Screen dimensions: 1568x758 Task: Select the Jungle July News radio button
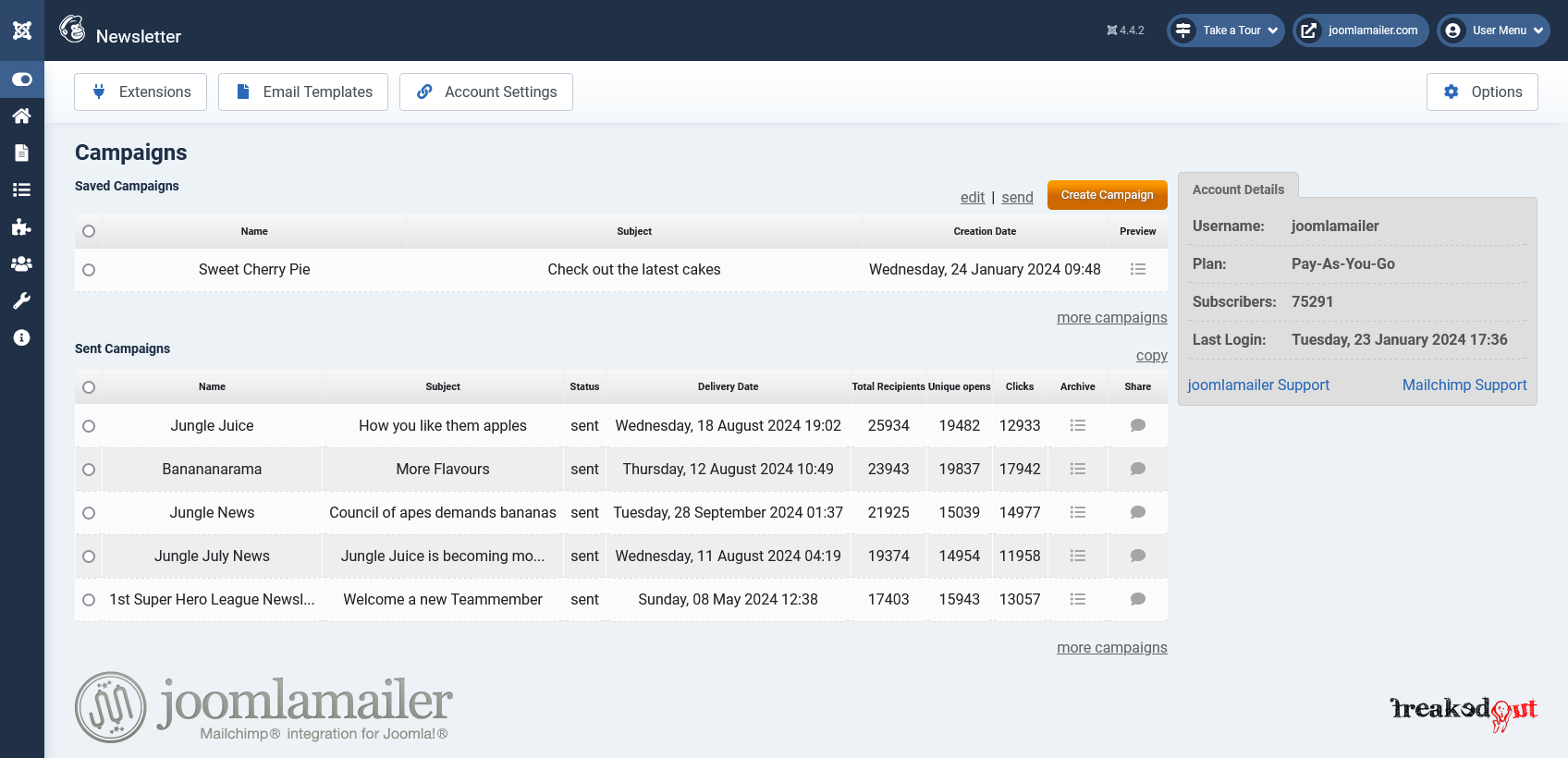click(89, 556)
